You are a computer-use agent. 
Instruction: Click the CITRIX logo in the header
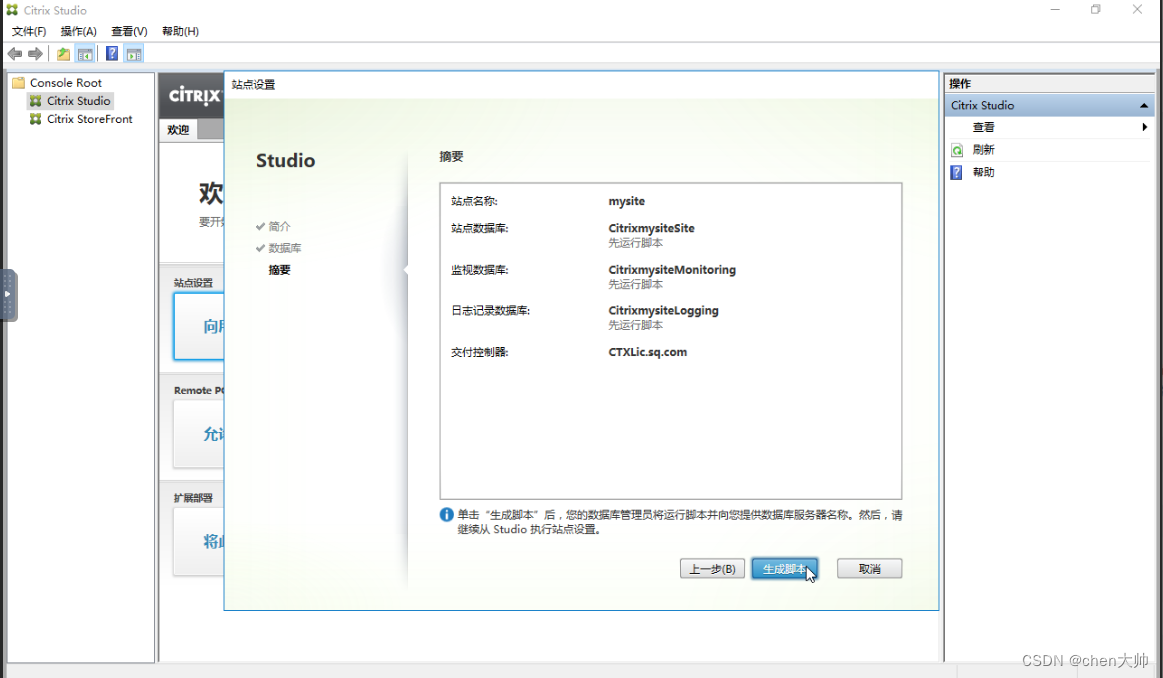point(194,95)
